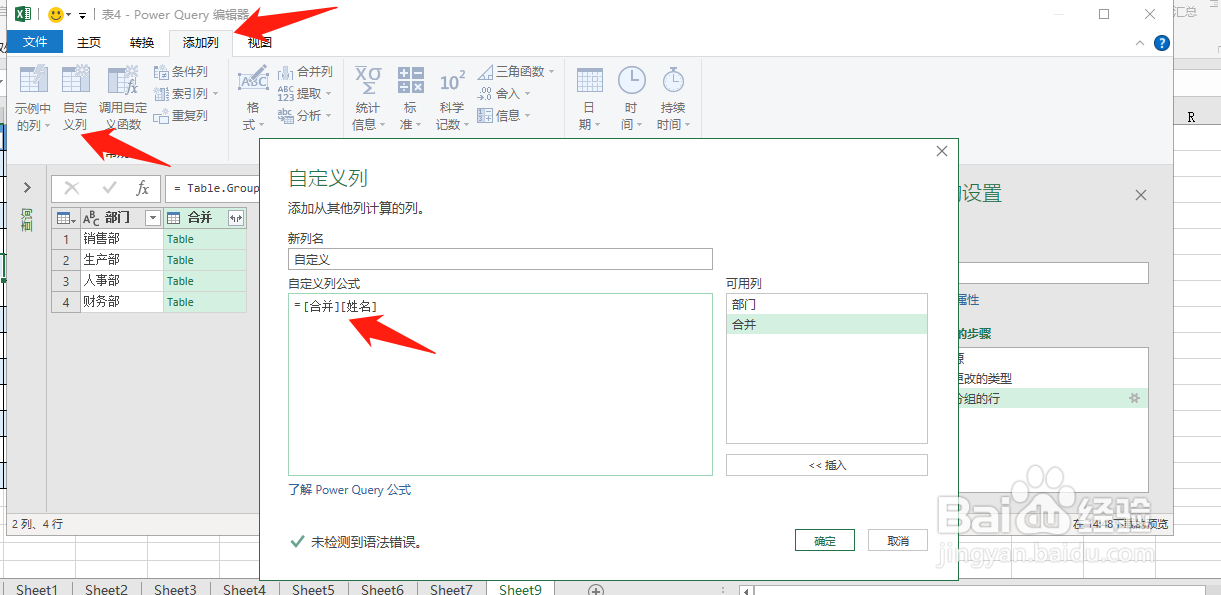1221x595 pixels.
Task: Open the 部门 column filter dropdown
Action: (x=152, y=217)
